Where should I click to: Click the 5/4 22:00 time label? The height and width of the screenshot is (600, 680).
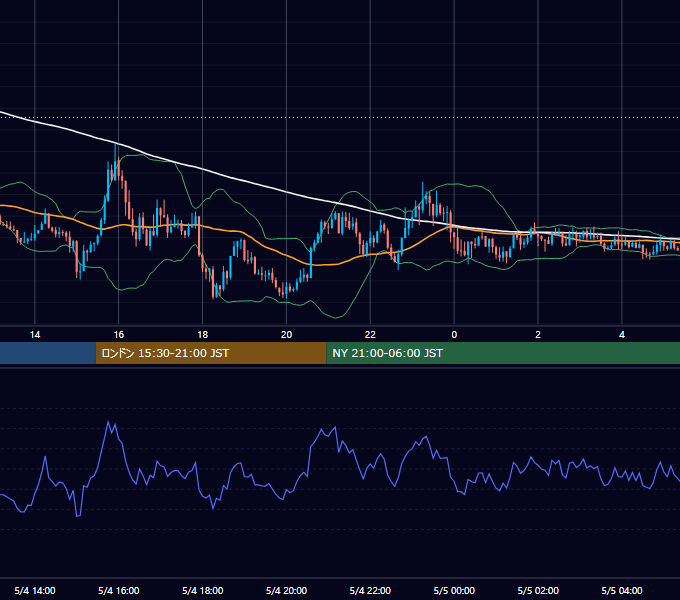[x=370, y=590]
